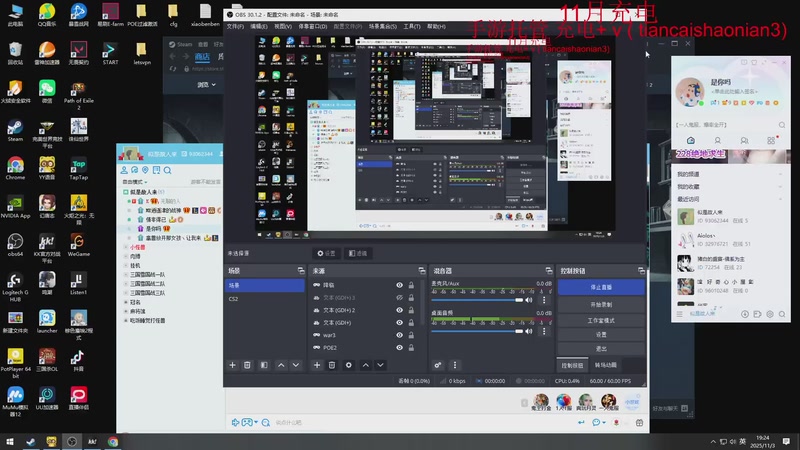Move selected source down in Sources panel
The height and width of the screenshot is (450, 800).
(x=381, y=365)
